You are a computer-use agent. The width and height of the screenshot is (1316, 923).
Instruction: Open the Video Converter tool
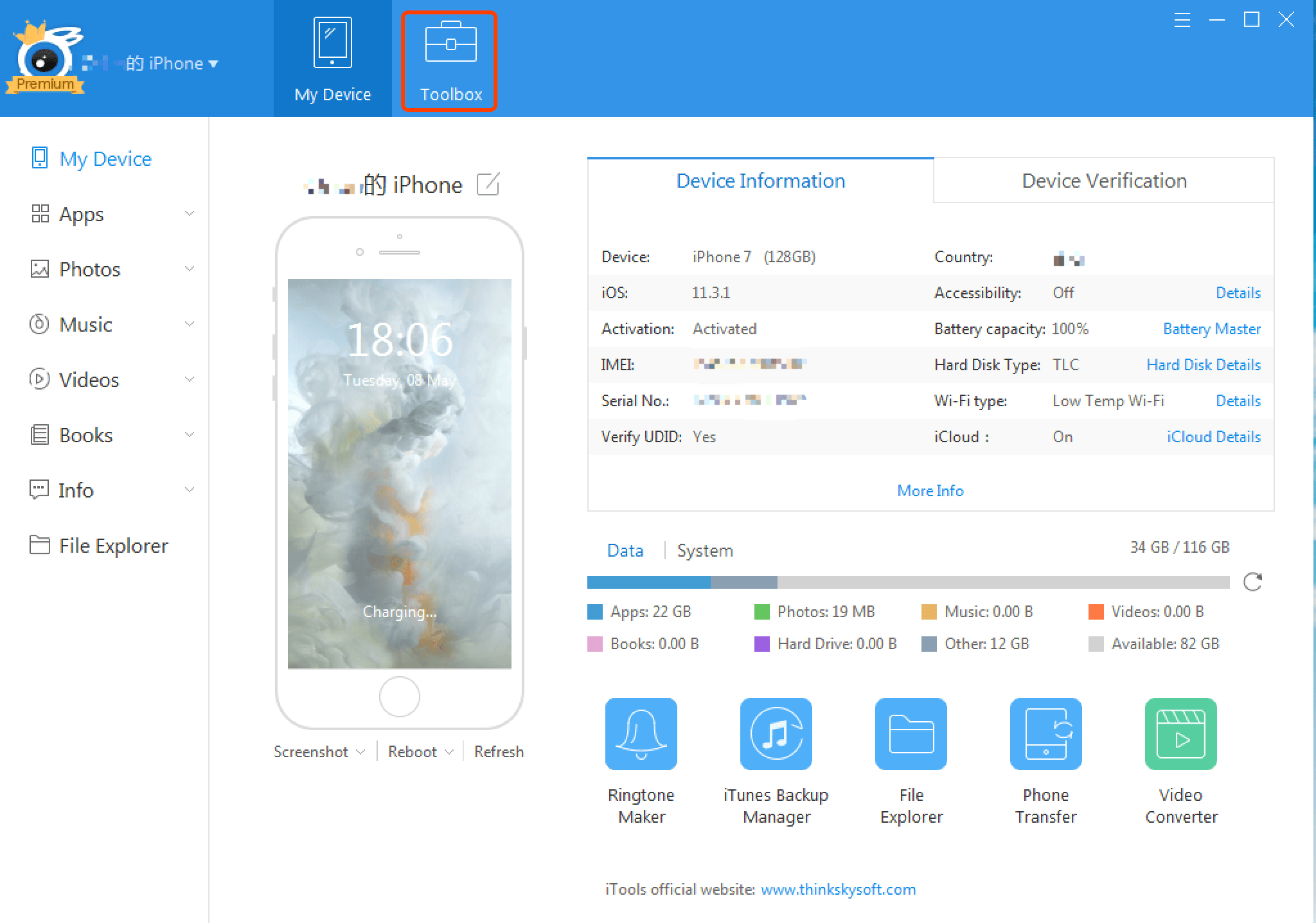tap(1180, 734)
